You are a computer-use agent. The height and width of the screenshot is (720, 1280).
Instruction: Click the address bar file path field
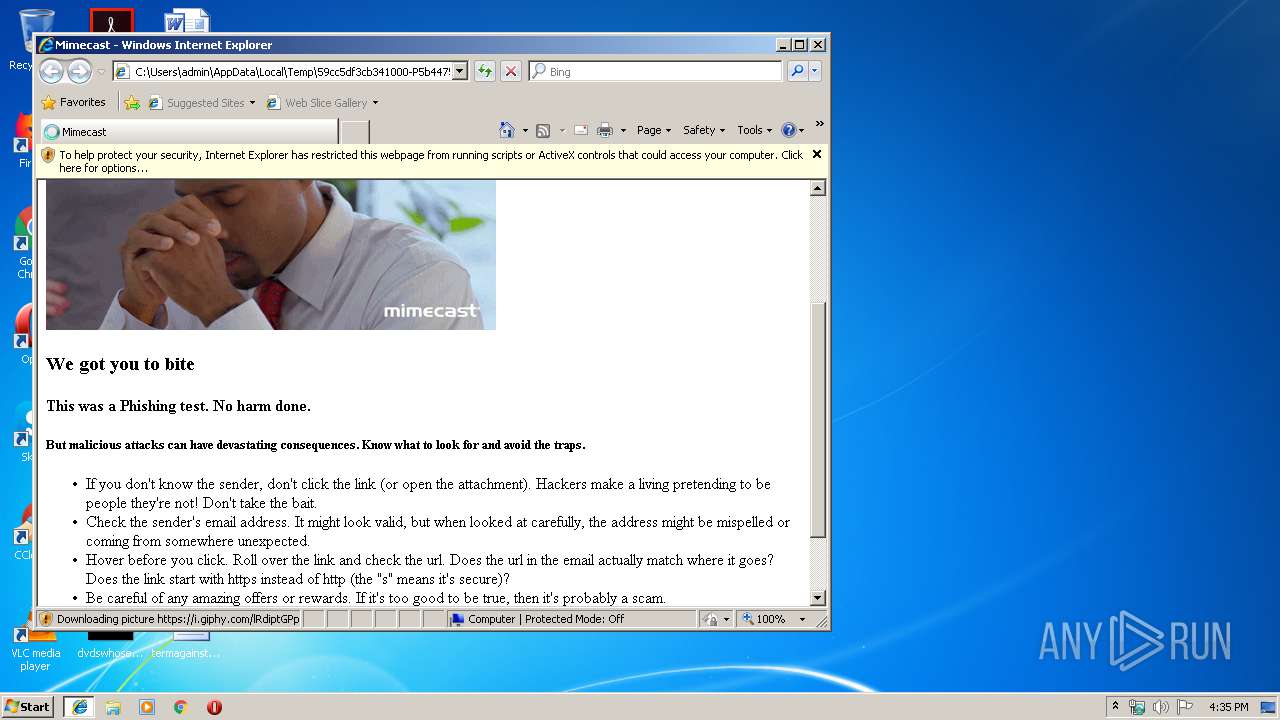[293, 71]
